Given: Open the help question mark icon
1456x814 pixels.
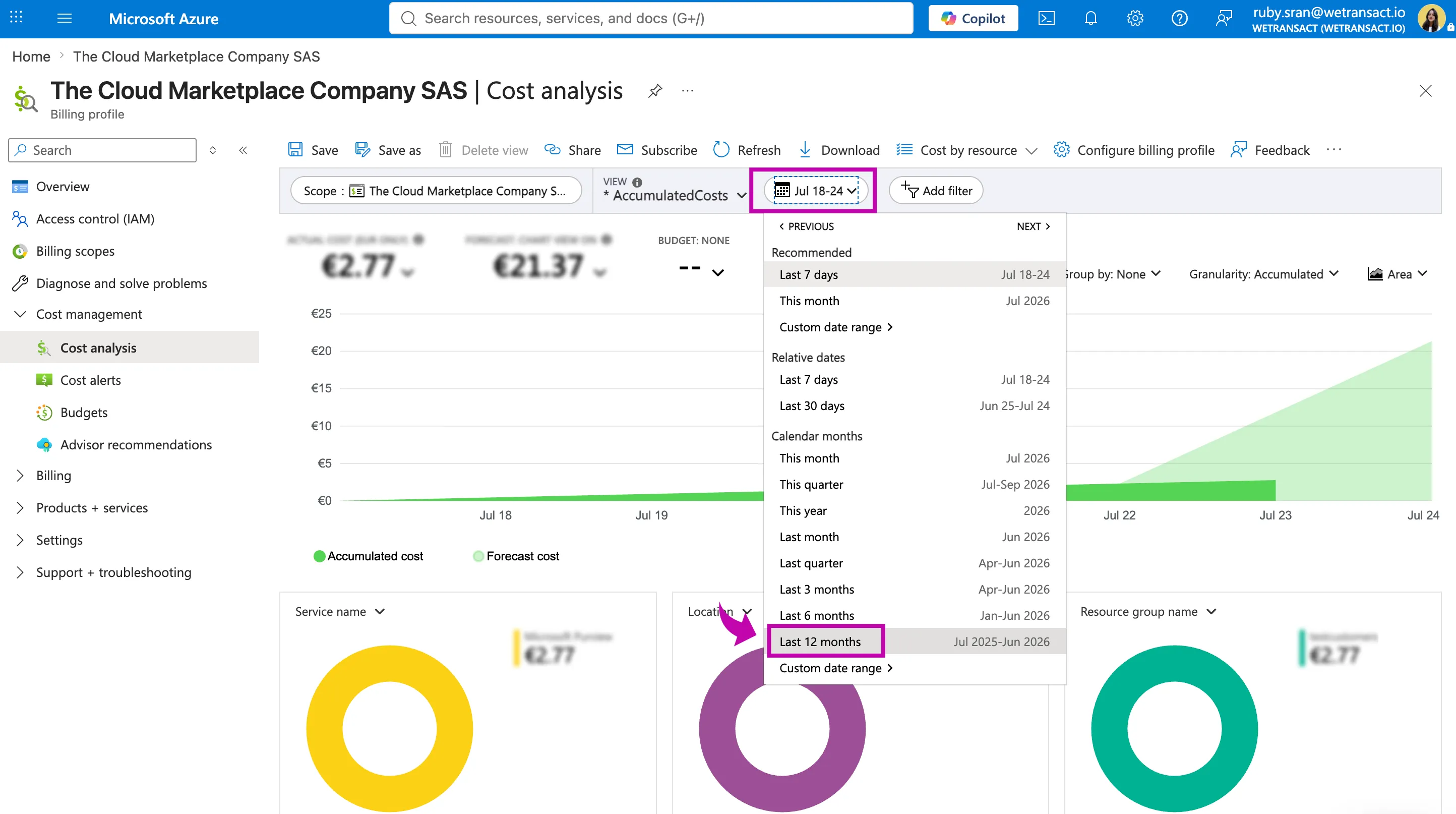Looking at the screenshot, I should (x=1179, y=18).
